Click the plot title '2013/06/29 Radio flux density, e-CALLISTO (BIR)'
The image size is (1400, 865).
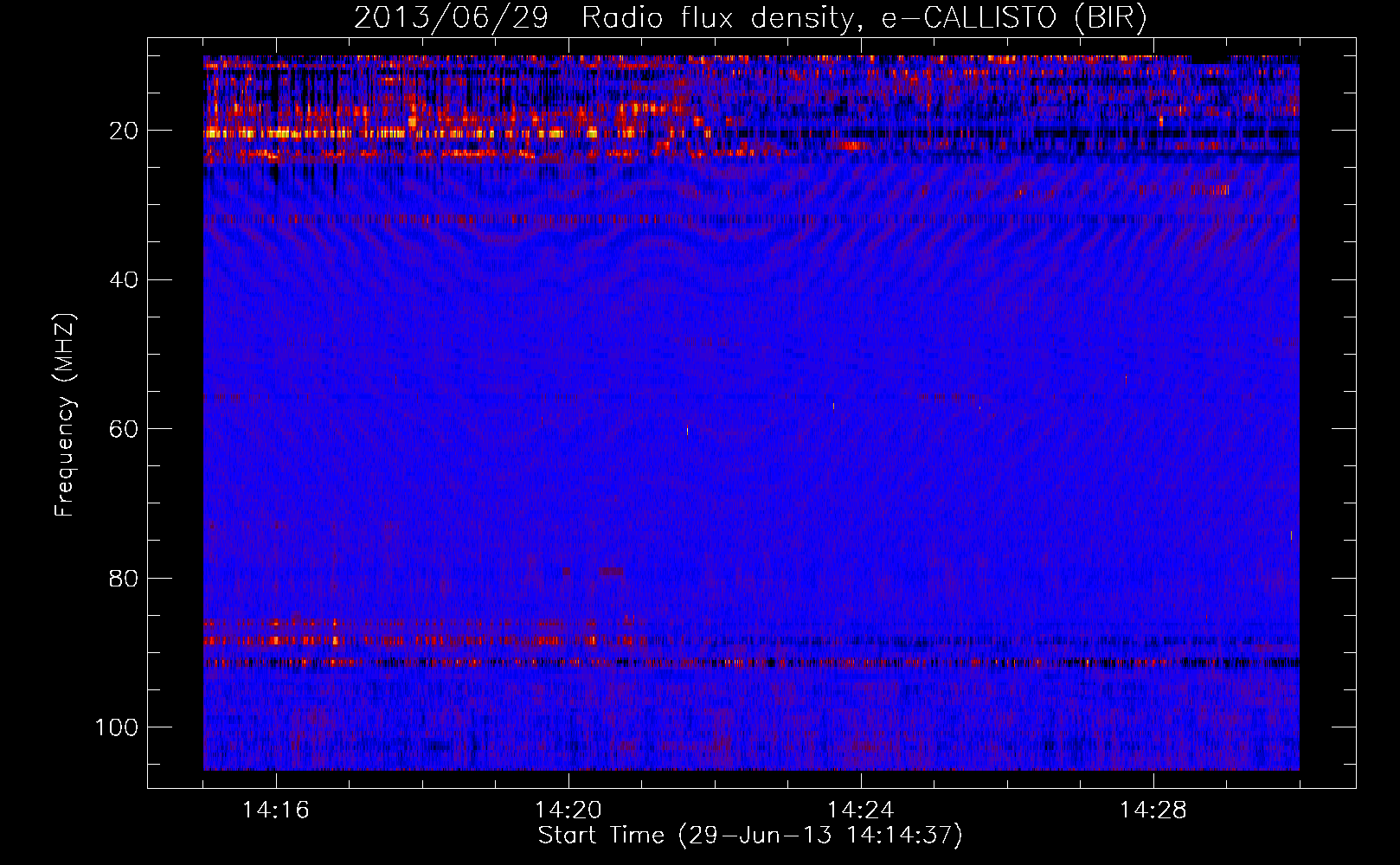pyautogui.click(x=750, y=17)
